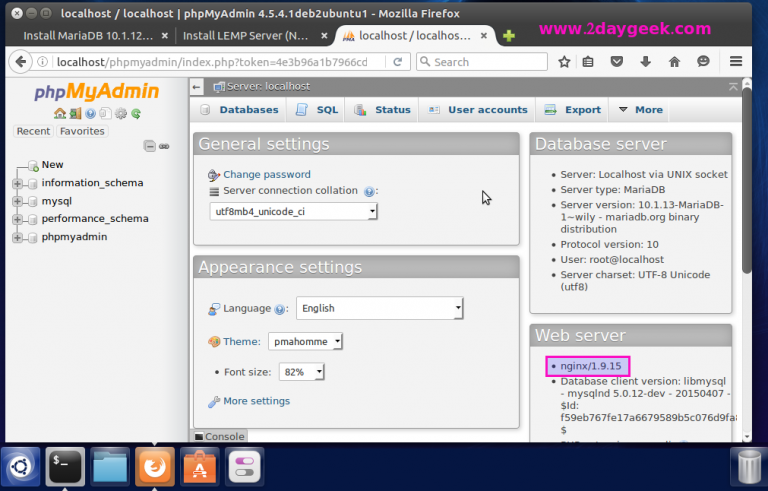Click the log out icon in sidebar
Viewport: 768px width, 491px height.
coord(75,114)
